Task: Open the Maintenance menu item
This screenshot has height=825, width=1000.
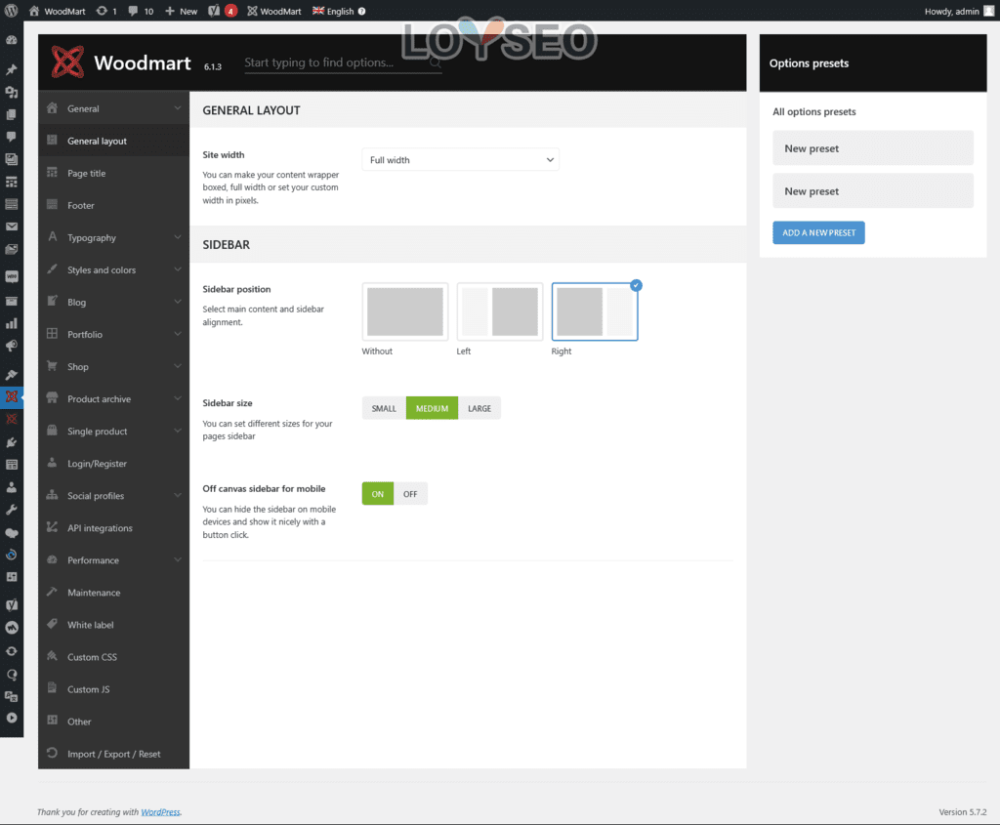Action: [114, 592]
